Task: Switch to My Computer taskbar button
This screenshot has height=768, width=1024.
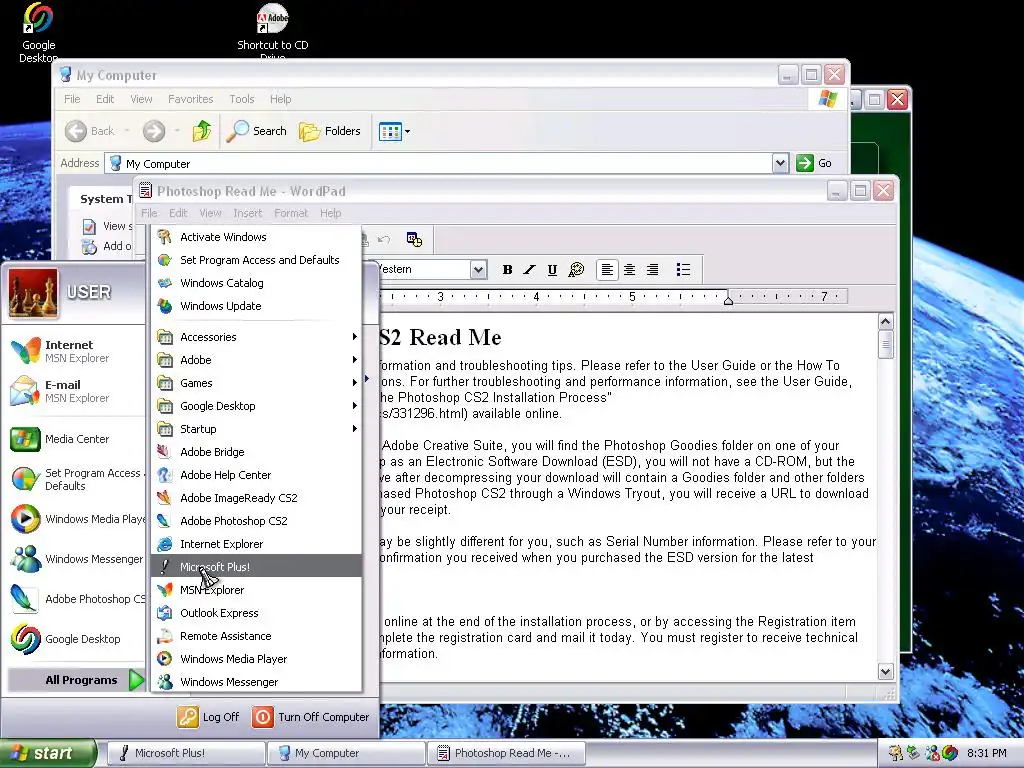Action: (x=346, y=754)
